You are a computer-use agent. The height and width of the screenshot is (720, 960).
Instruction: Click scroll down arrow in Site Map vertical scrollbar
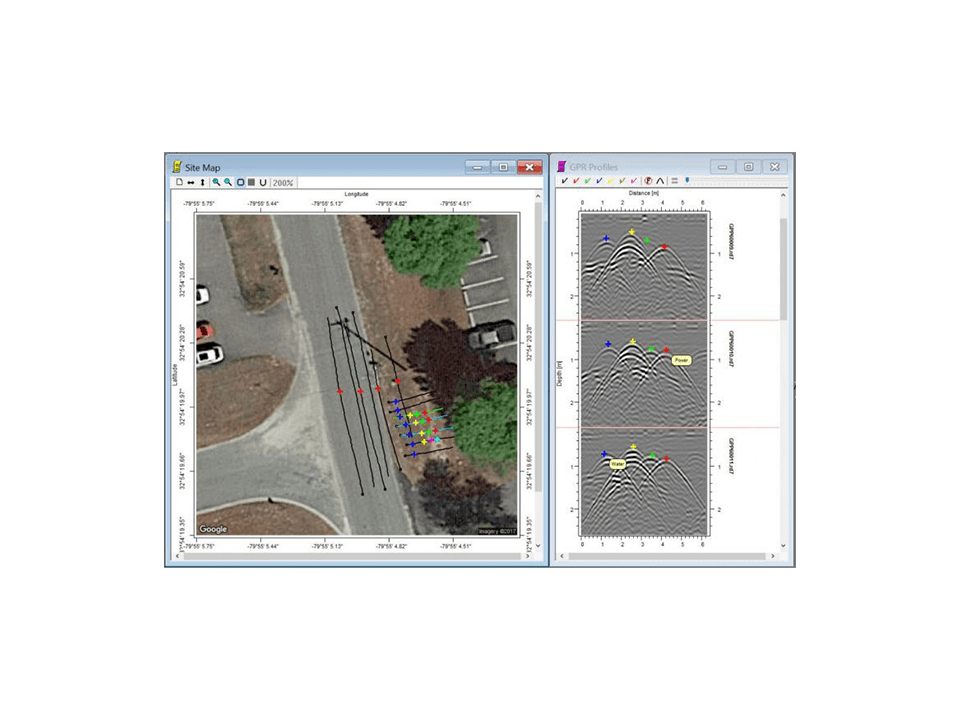[x=538, y=546]
